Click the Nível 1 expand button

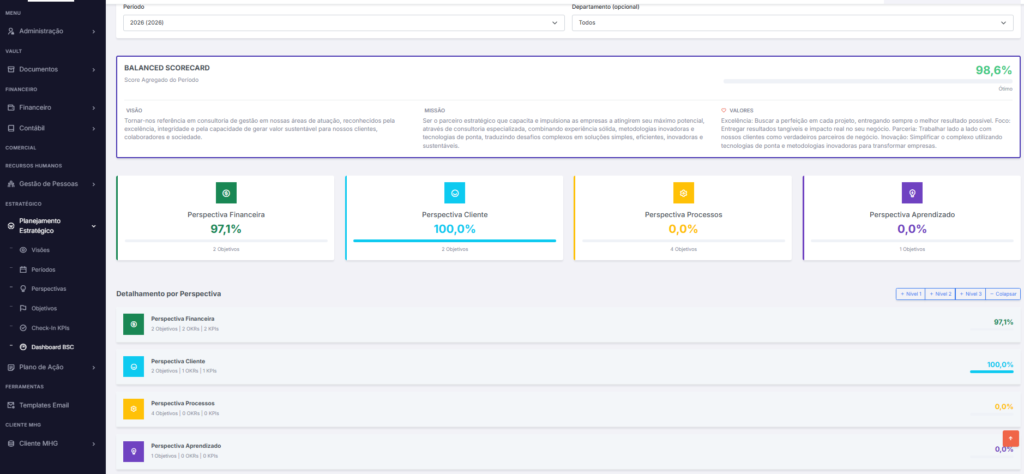910,294
